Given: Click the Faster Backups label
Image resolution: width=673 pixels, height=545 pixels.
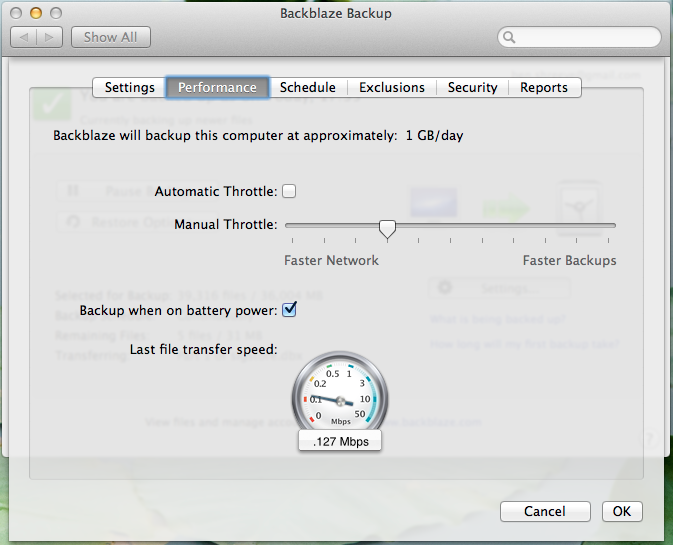Looking at the screenshot, I should tap(570, 260).
